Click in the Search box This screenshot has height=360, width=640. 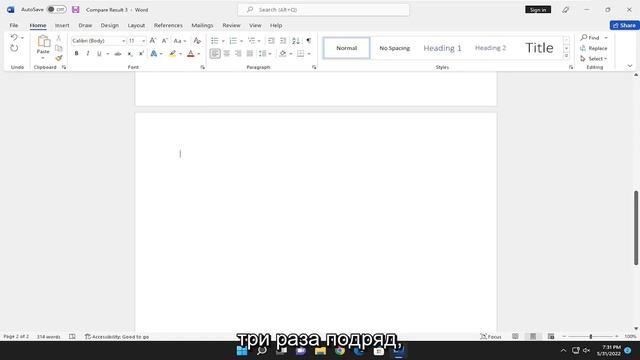coord(324,9)
